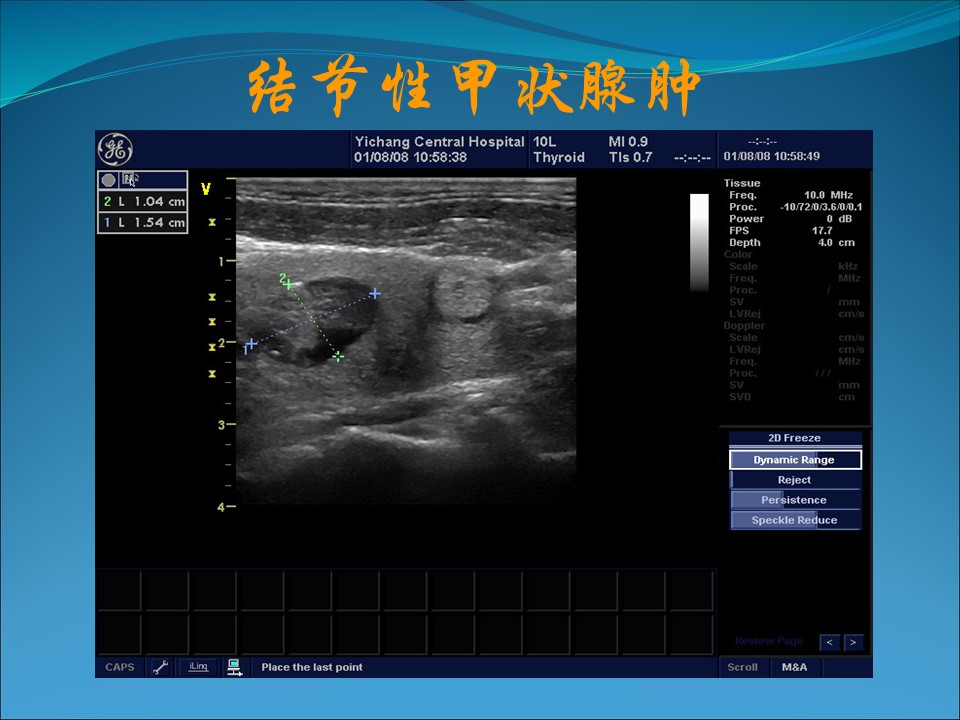This screenshot has height=720, width=960.
Task: Select measurement row 1 L 1.54 cm
Action: [143, 222]
